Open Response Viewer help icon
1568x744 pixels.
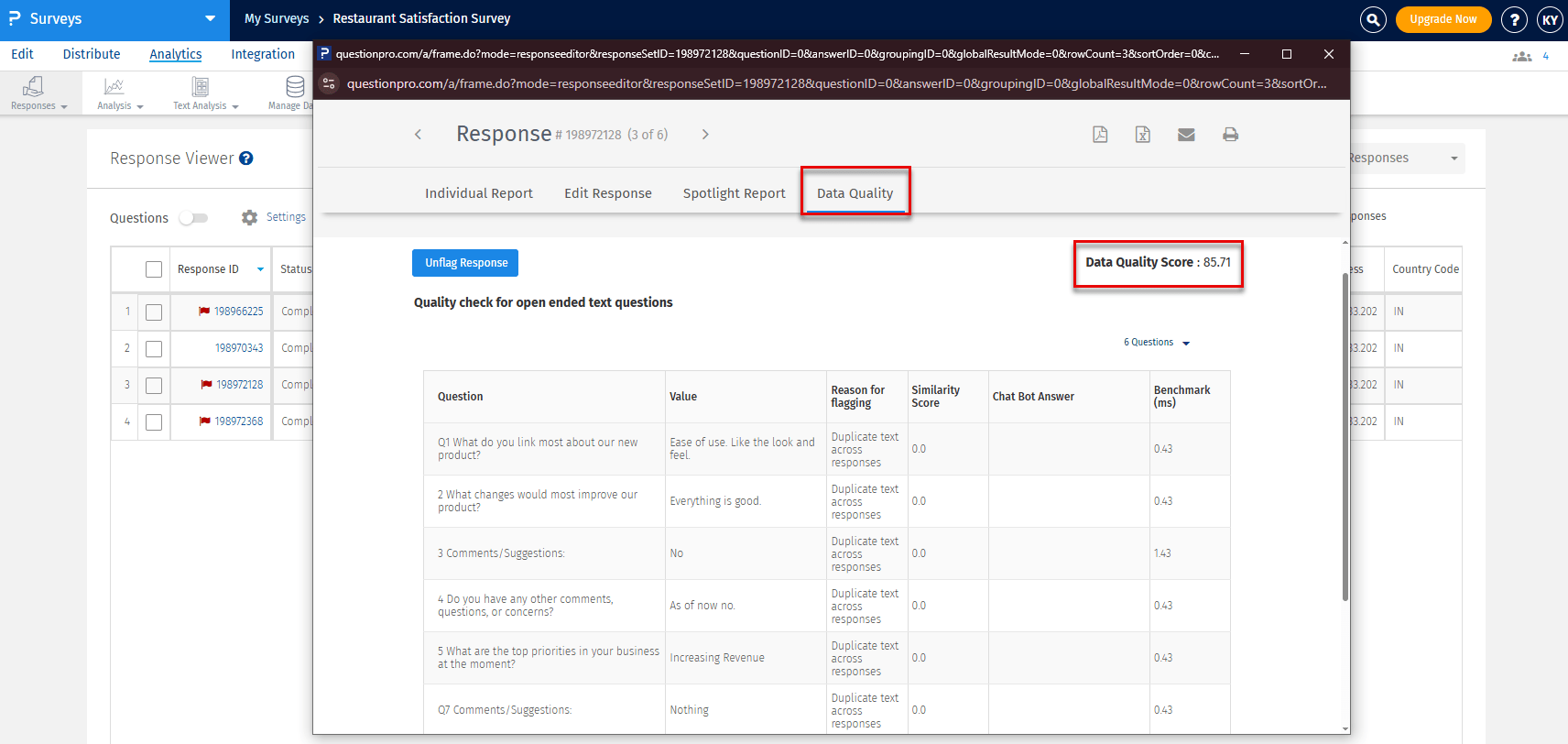pyautogui.click(x=246, y=159)
